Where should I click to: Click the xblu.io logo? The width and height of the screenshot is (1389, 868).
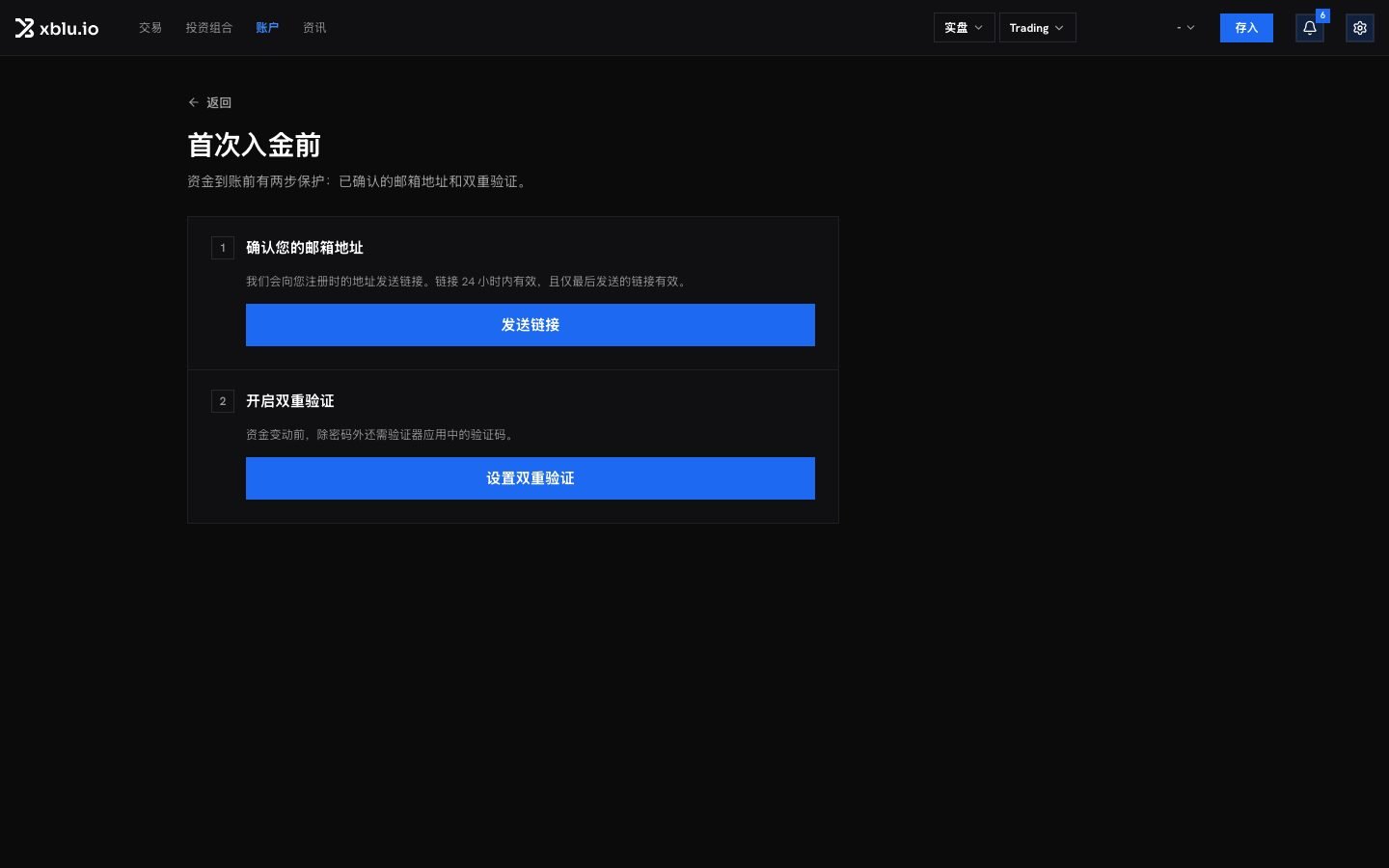tap(57, 28)
